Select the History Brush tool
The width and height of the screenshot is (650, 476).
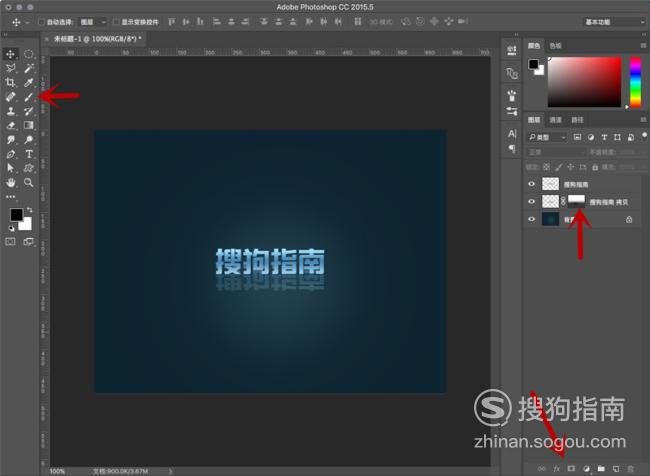pos(29,111)
